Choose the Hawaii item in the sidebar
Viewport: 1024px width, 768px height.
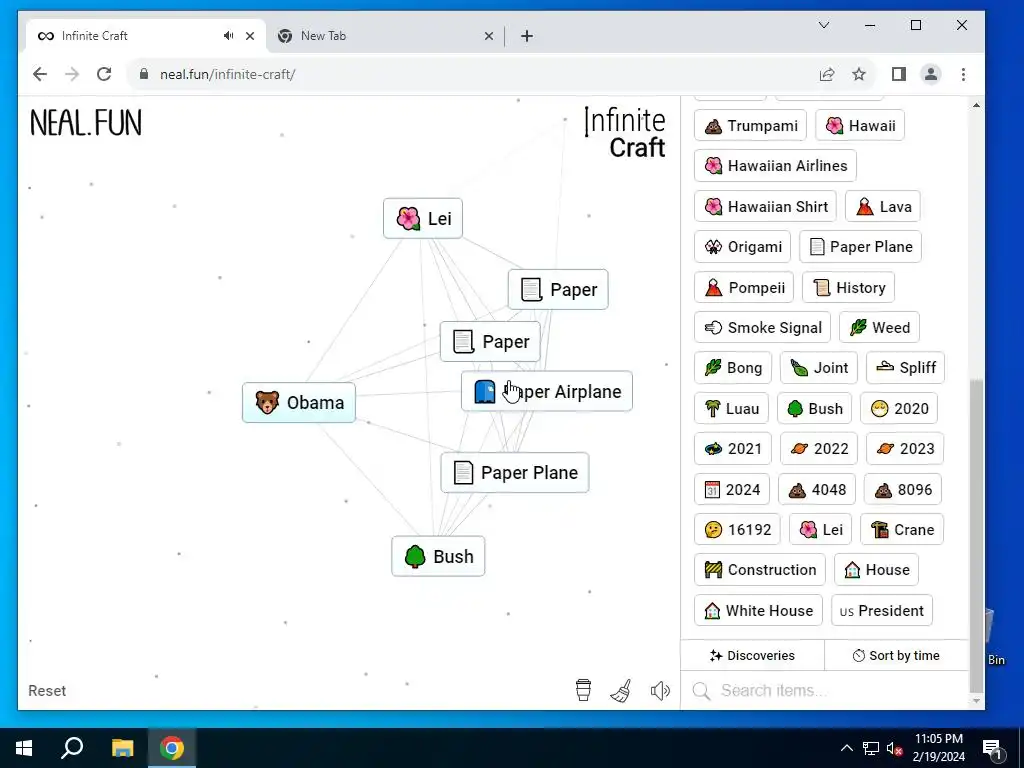859,125
